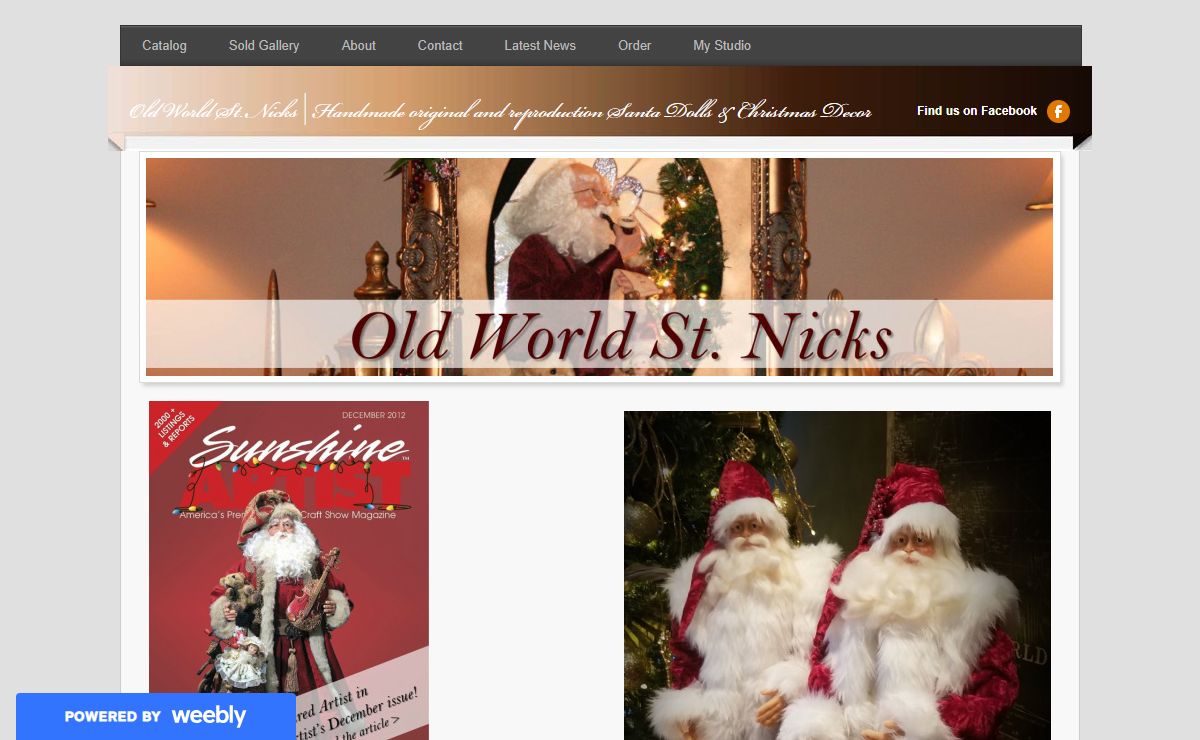Click the orange Facebook icon
Viewport: 1200px width, 740px height.
(1058, 111)
